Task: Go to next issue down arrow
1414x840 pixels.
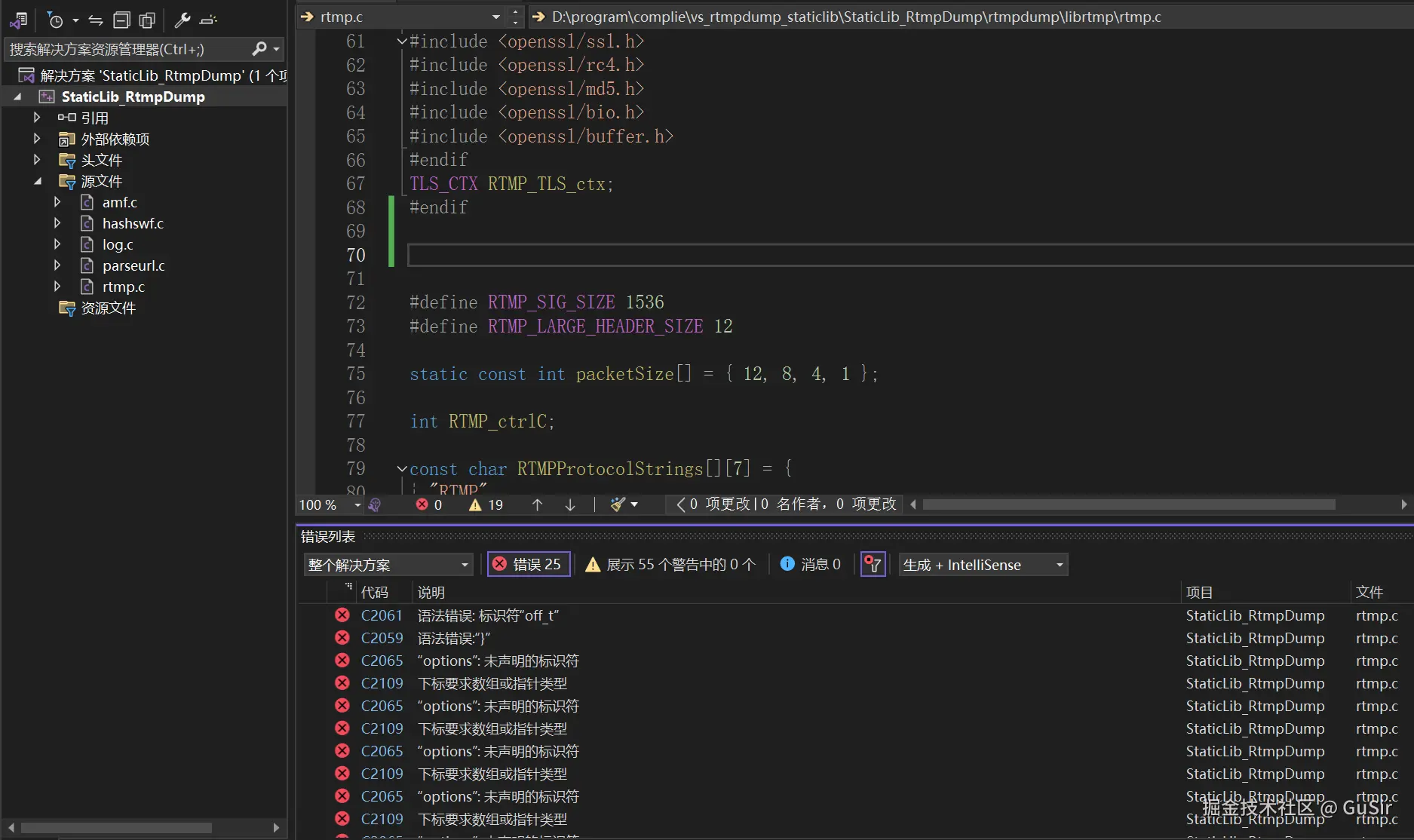Action: (570, 504)
